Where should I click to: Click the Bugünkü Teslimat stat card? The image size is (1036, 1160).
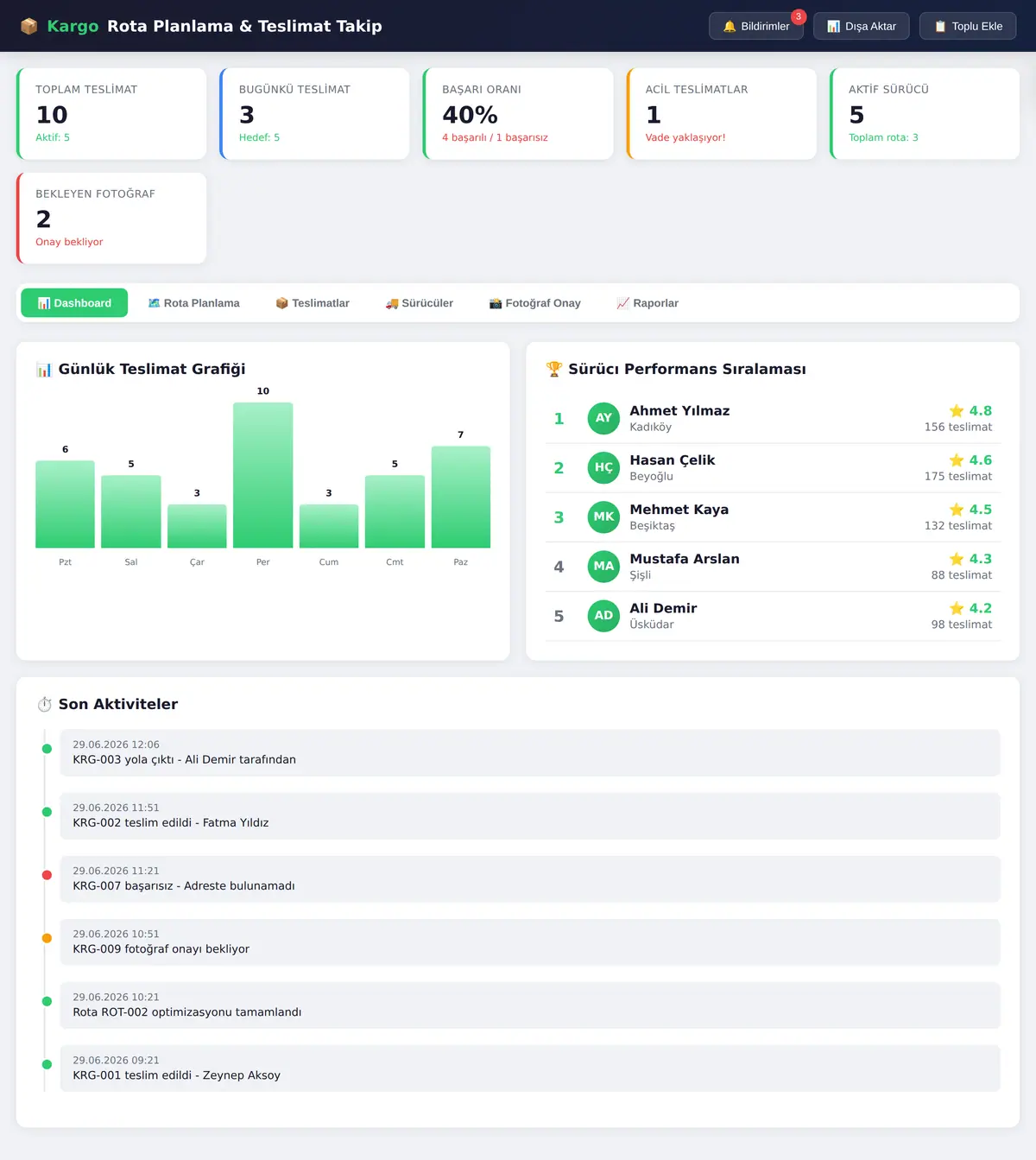click(314, 114)
